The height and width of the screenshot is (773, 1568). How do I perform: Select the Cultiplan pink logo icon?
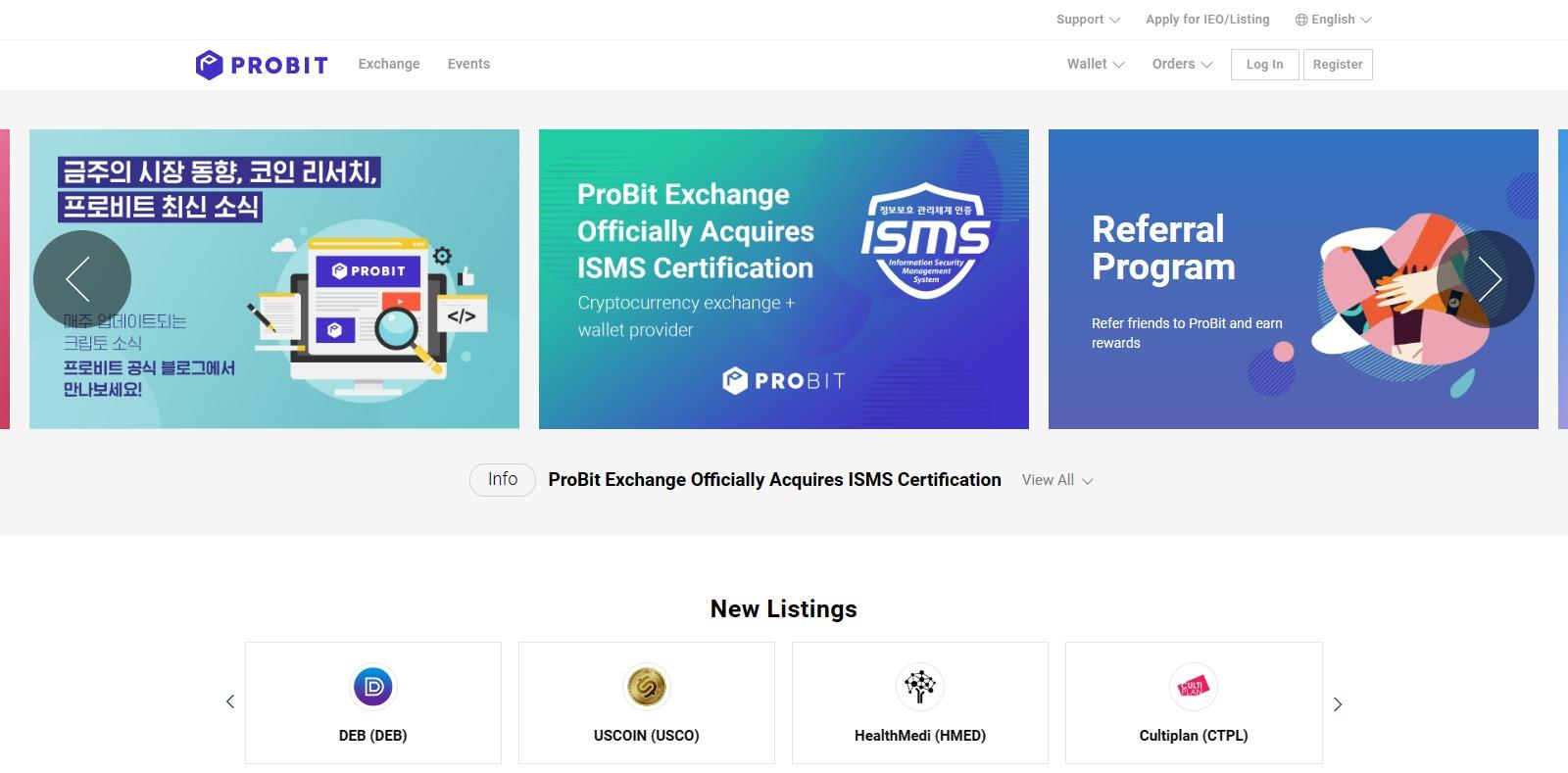[1194, 687]
